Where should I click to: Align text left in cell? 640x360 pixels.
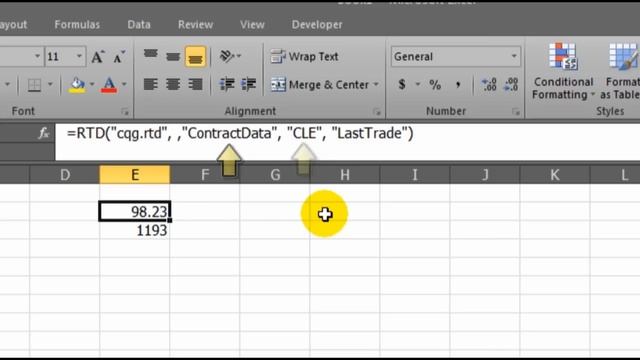pos(151,84)
